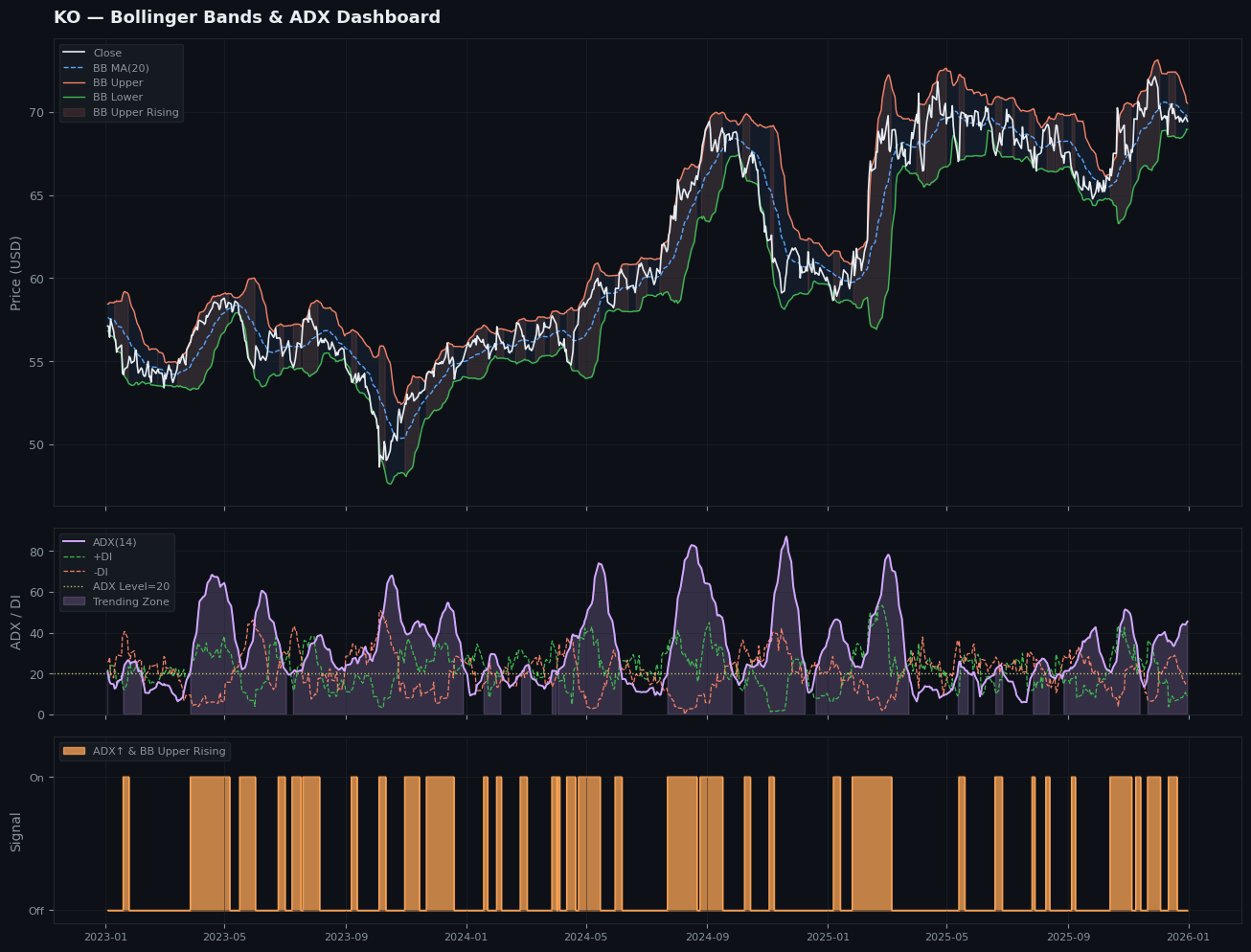1251x952 pixels.
Task: Click the BB Upper legend entry
Action: point(118,83)
